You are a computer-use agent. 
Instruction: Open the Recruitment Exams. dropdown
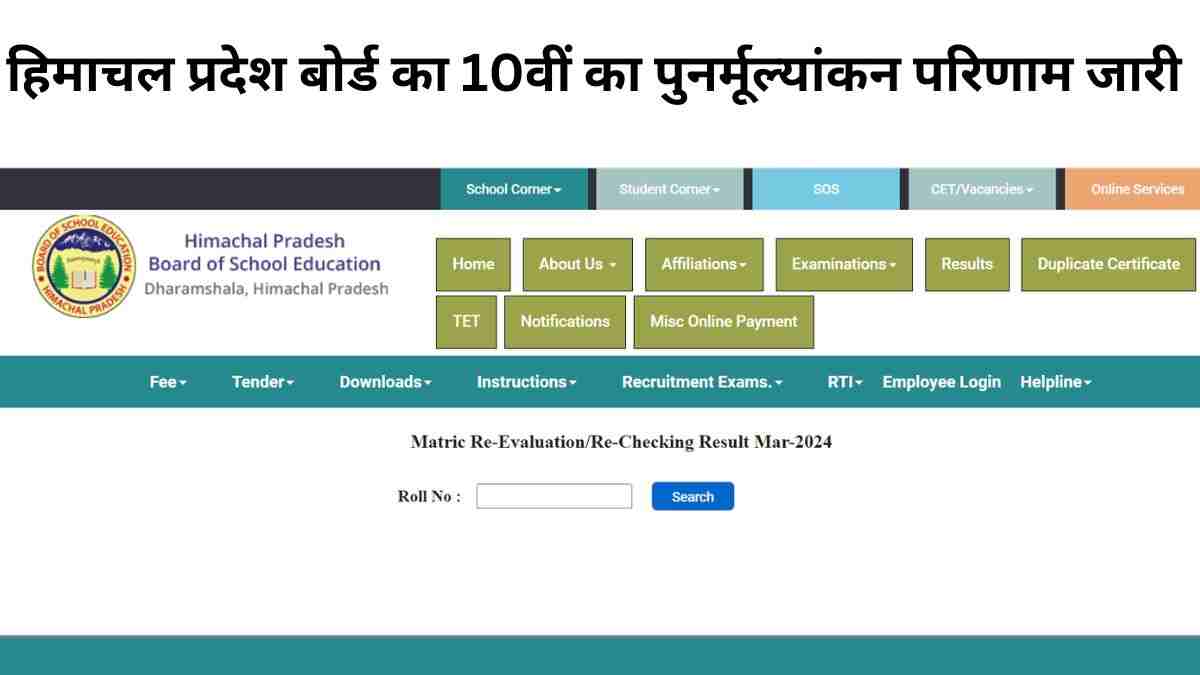click(x=702, y=382)
